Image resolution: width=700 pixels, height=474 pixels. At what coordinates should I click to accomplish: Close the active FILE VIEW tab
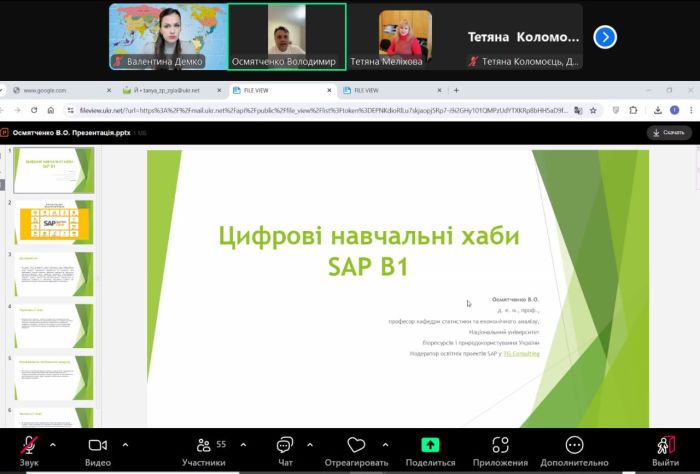(329, 90)
